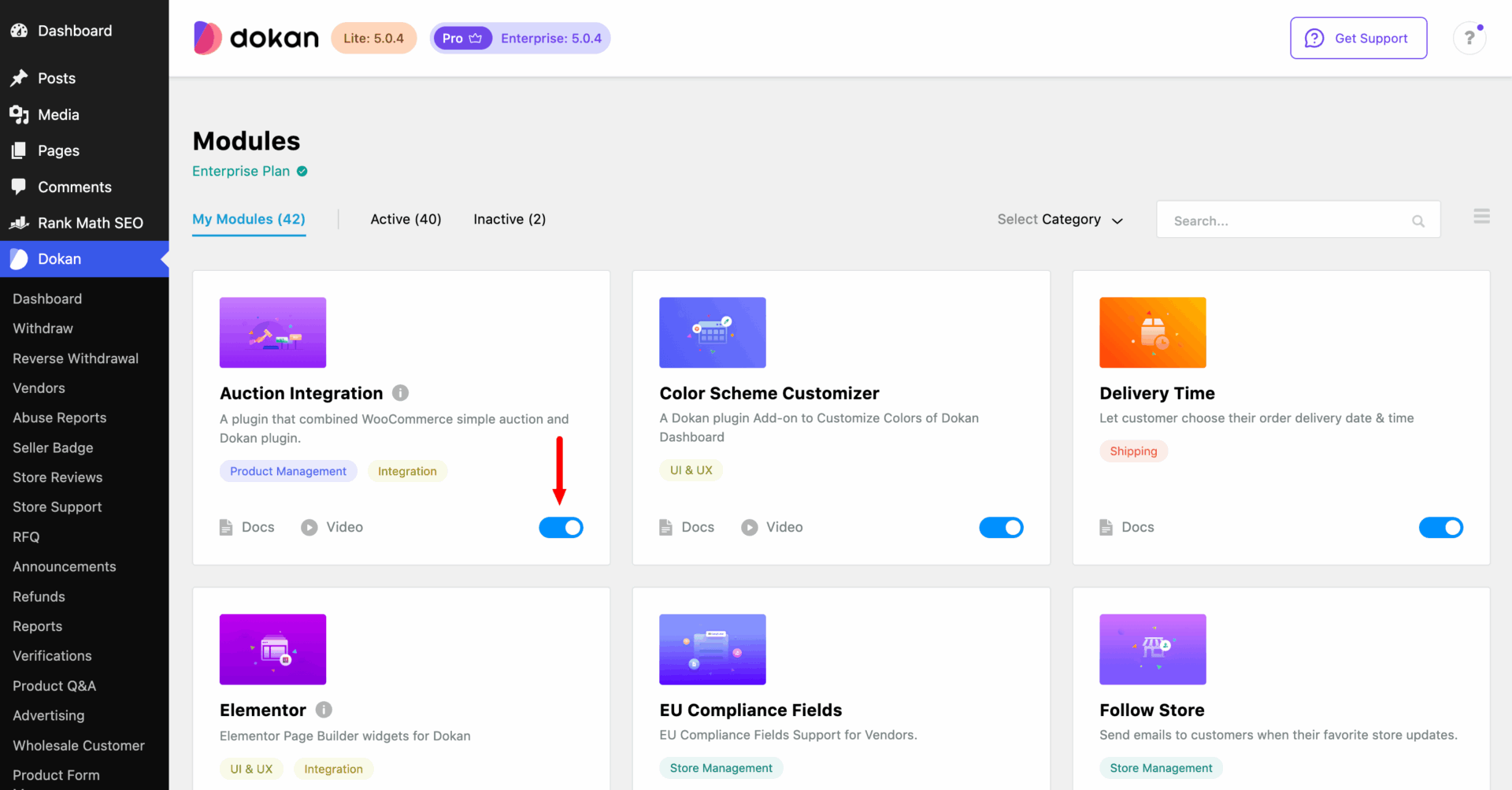Toggle off Color Scheme Customizer module

[1001, 527]
